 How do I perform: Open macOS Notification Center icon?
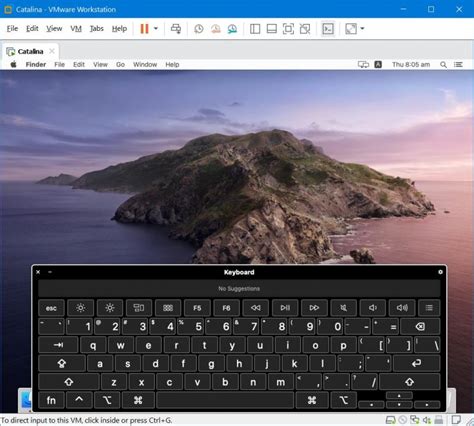[458, 64]
